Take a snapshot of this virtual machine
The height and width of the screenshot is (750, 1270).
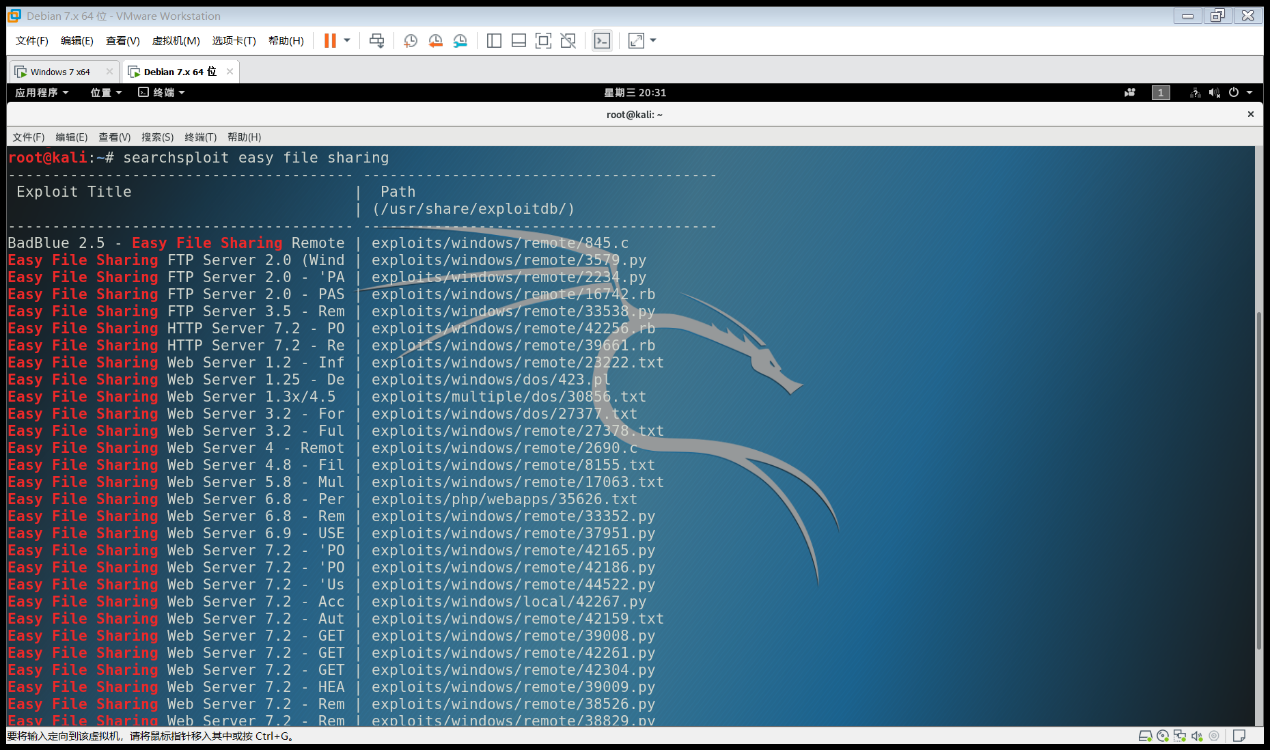[411, 40]
